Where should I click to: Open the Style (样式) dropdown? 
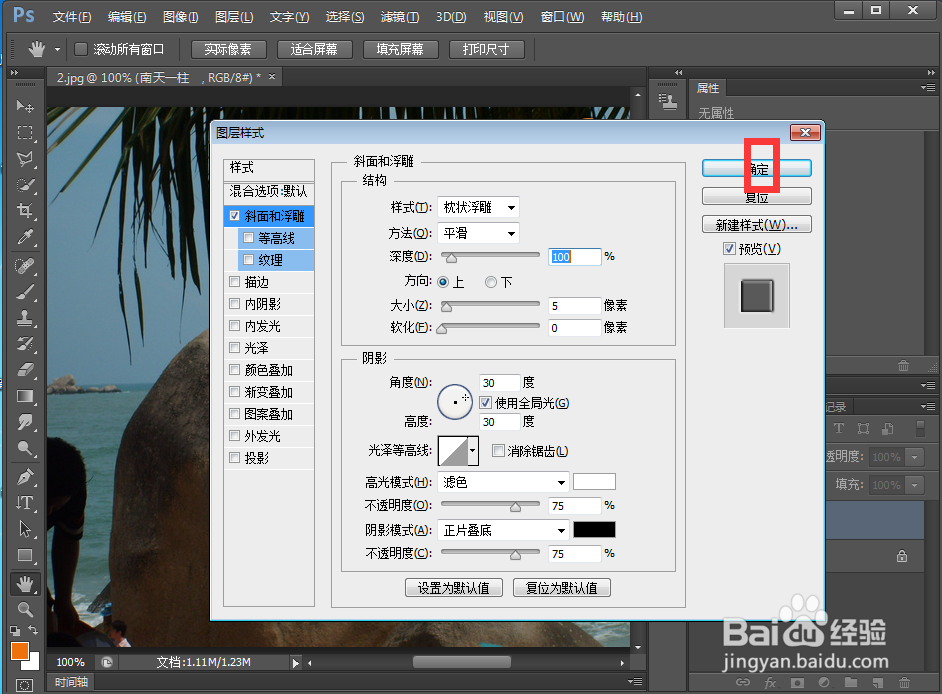tap(478, 207)
